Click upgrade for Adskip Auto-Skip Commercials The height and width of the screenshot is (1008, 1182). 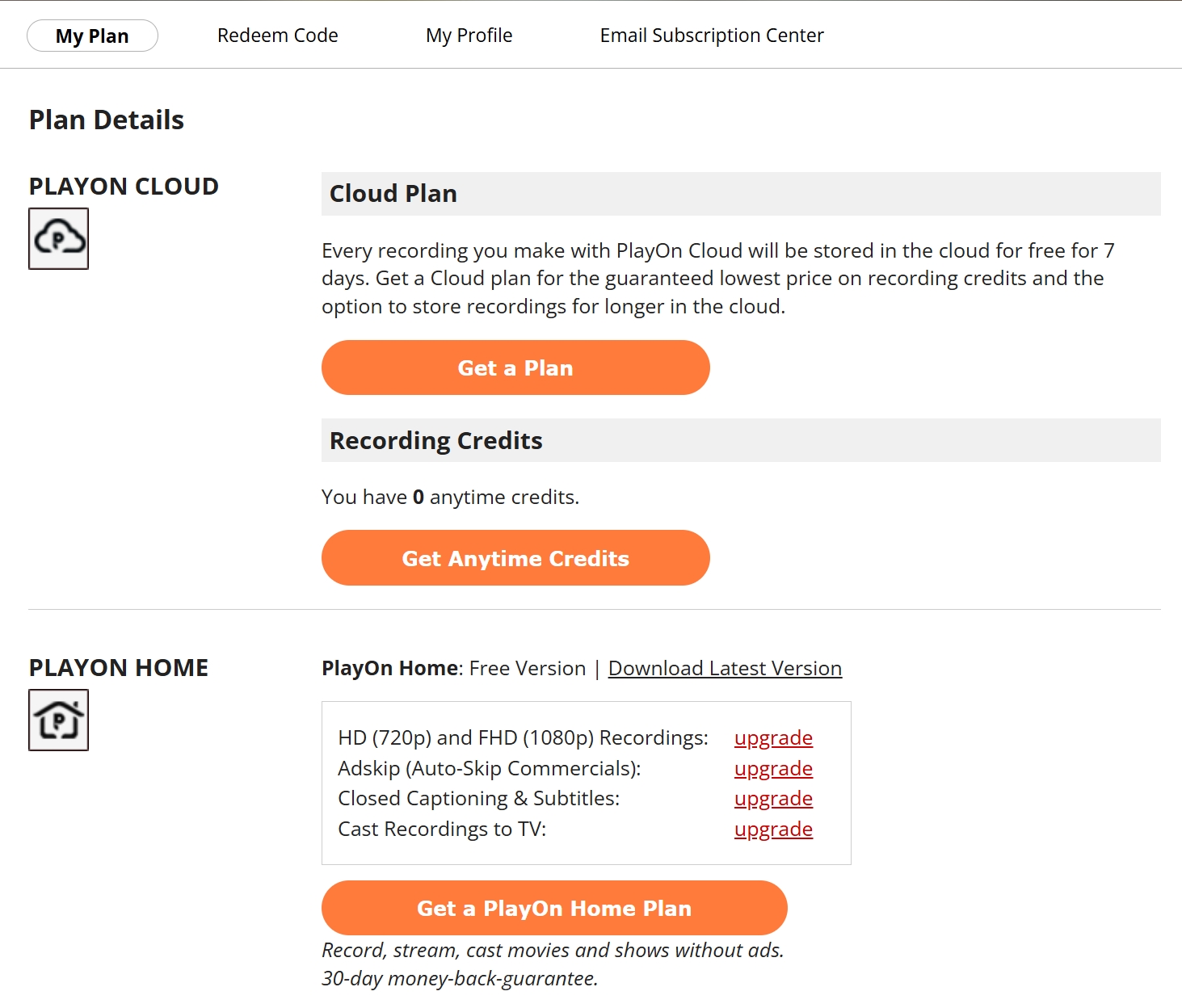[x=773, y=768]
